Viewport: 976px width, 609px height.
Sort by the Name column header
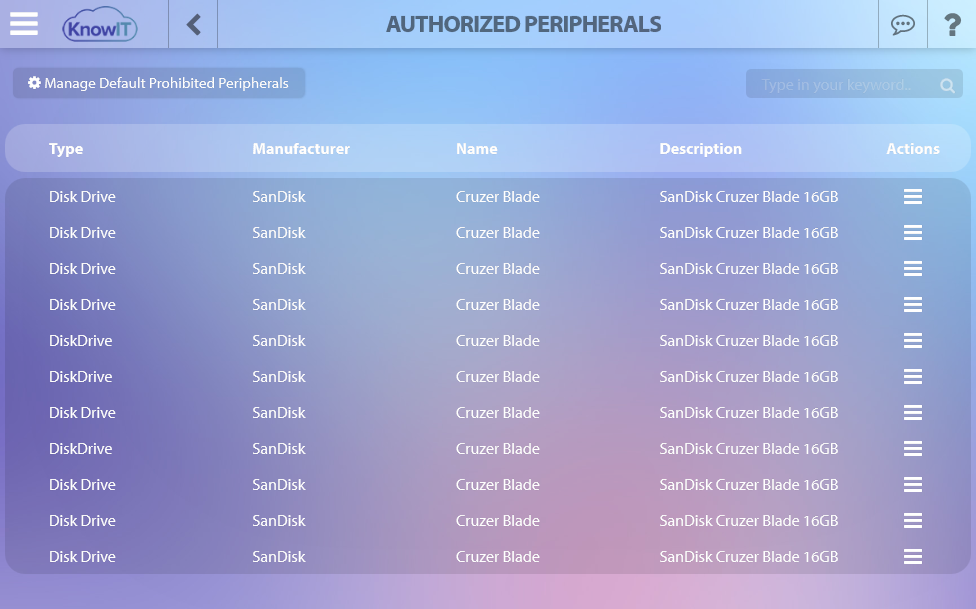coord(477,149)
